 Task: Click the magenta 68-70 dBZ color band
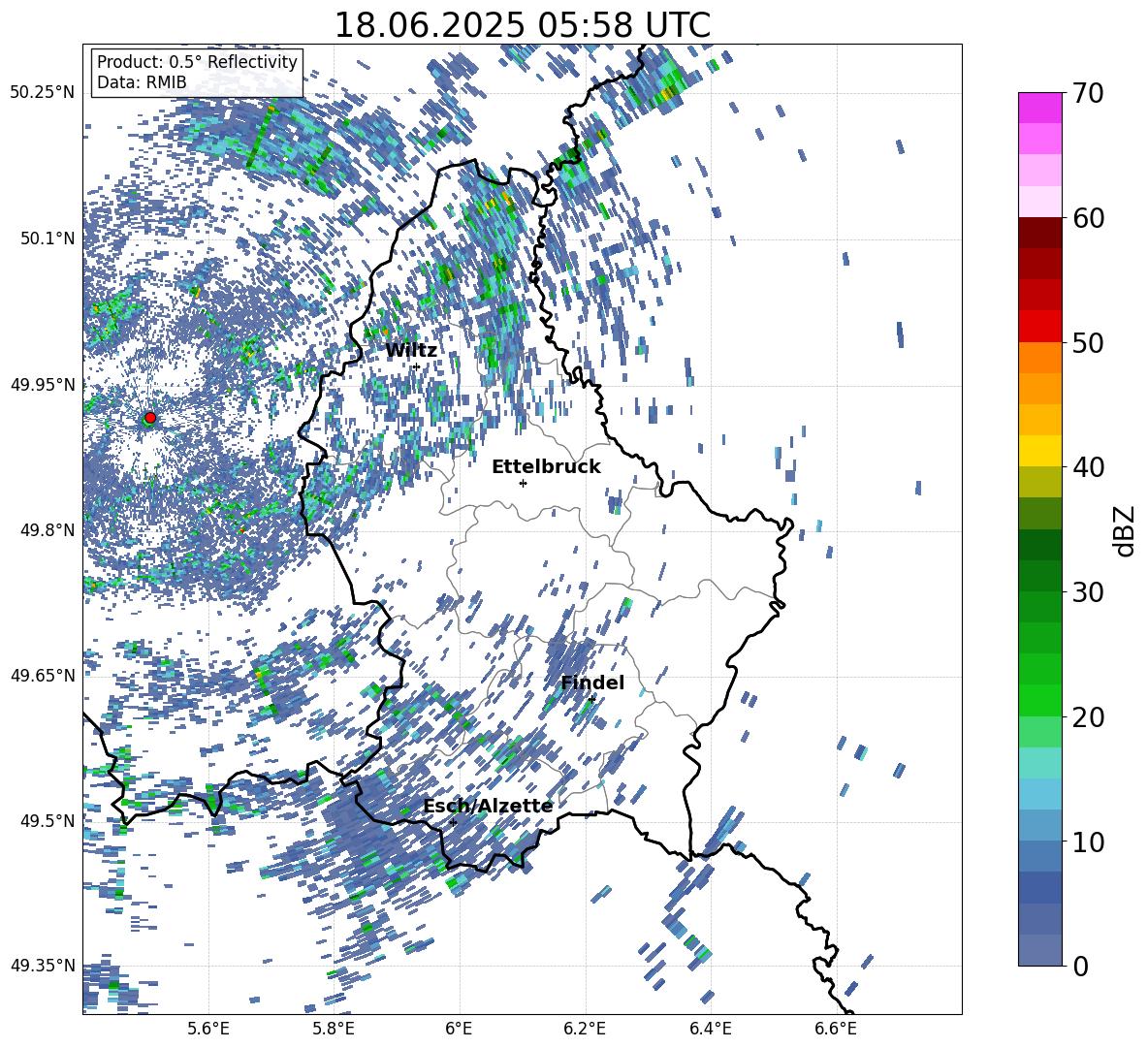point(1040,108)
